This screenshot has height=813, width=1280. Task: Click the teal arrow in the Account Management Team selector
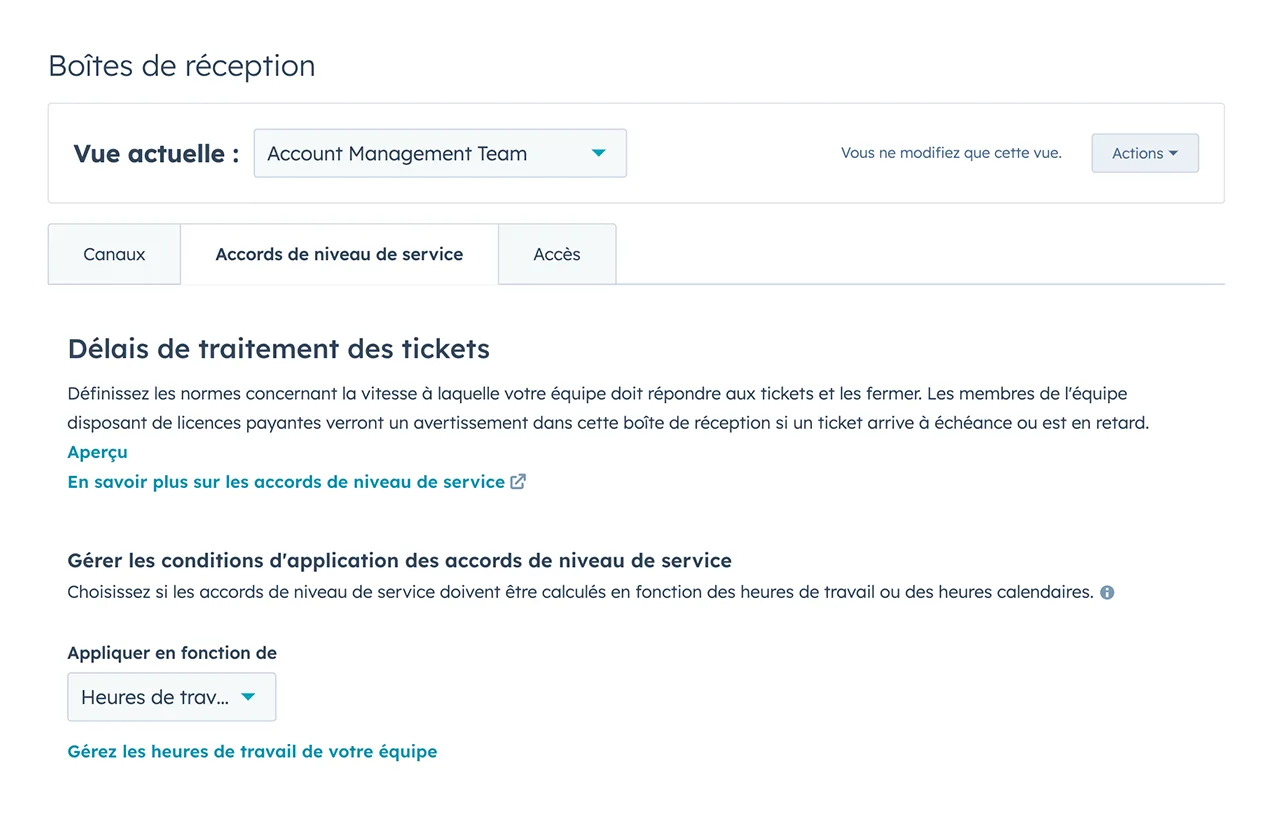tap(599, 153)
